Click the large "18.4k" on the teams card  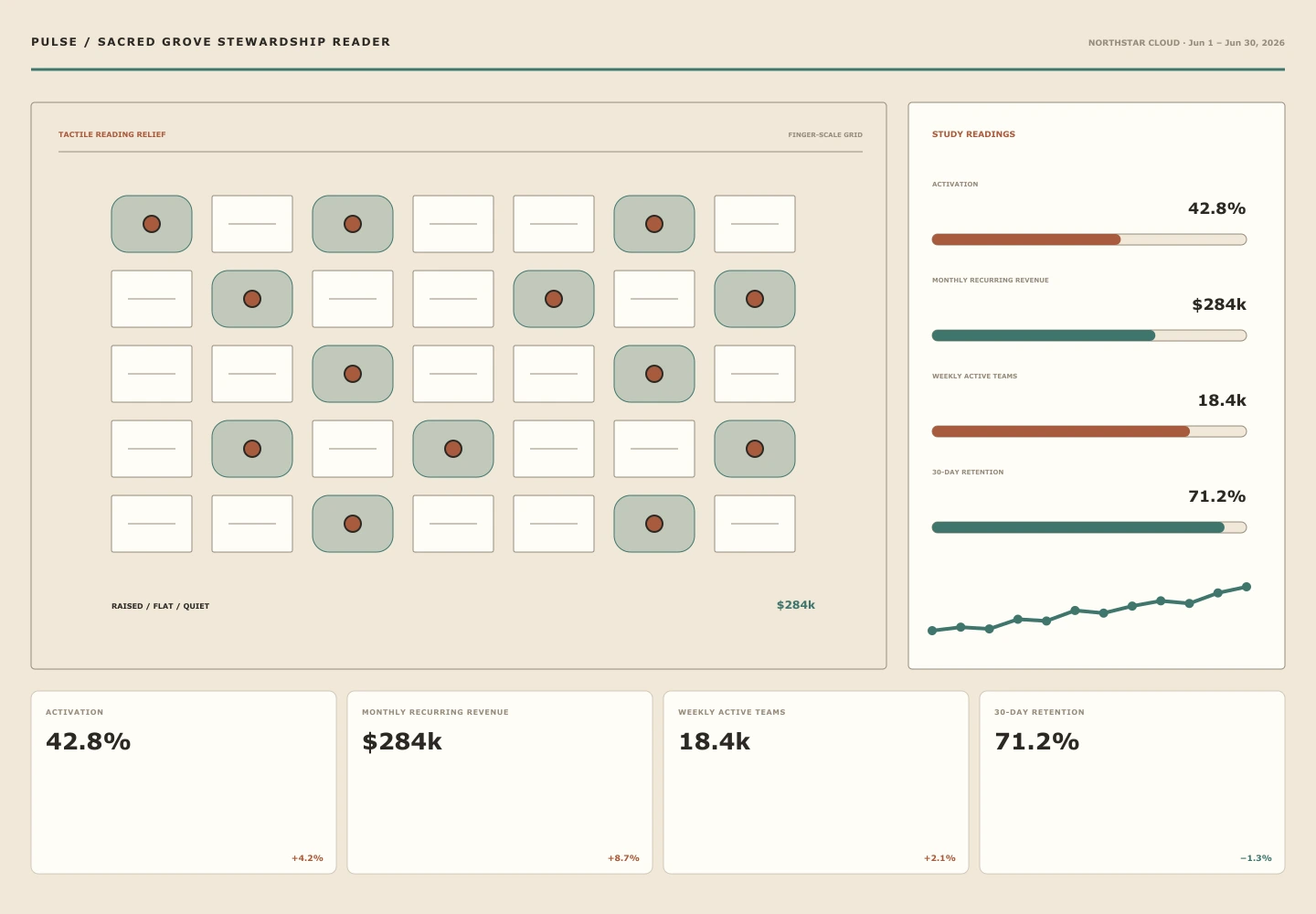pyautogui.click(x=715, y=741)
